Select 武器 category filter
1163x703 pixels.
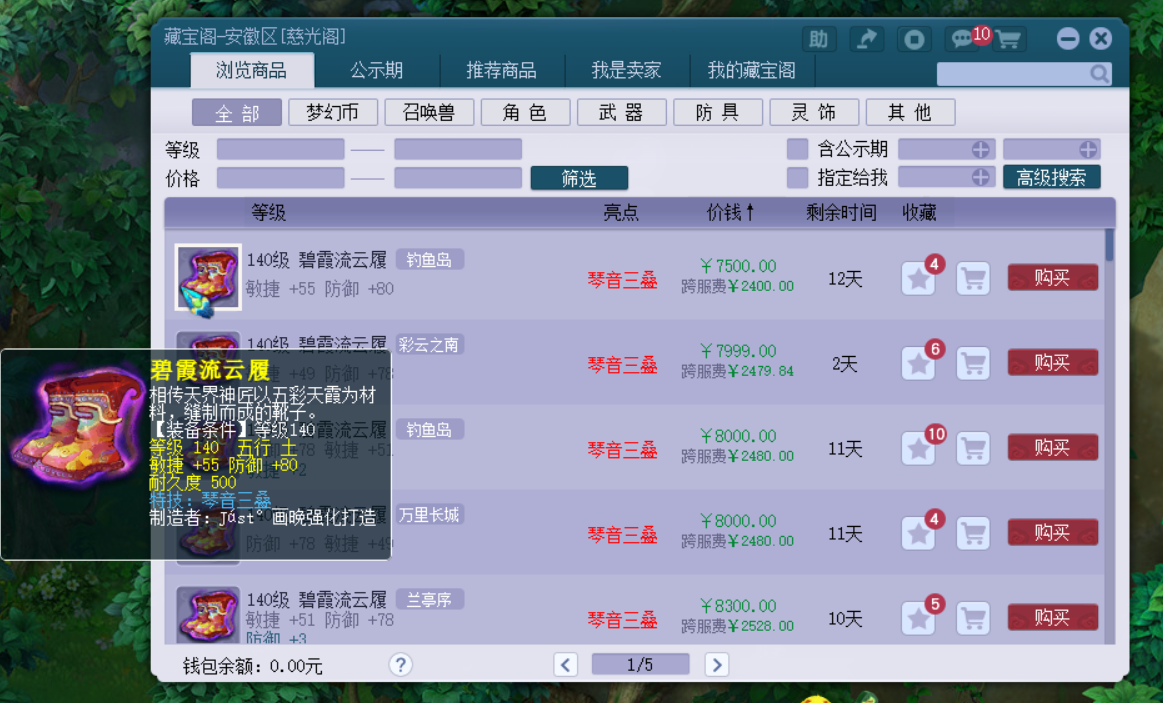622,113
